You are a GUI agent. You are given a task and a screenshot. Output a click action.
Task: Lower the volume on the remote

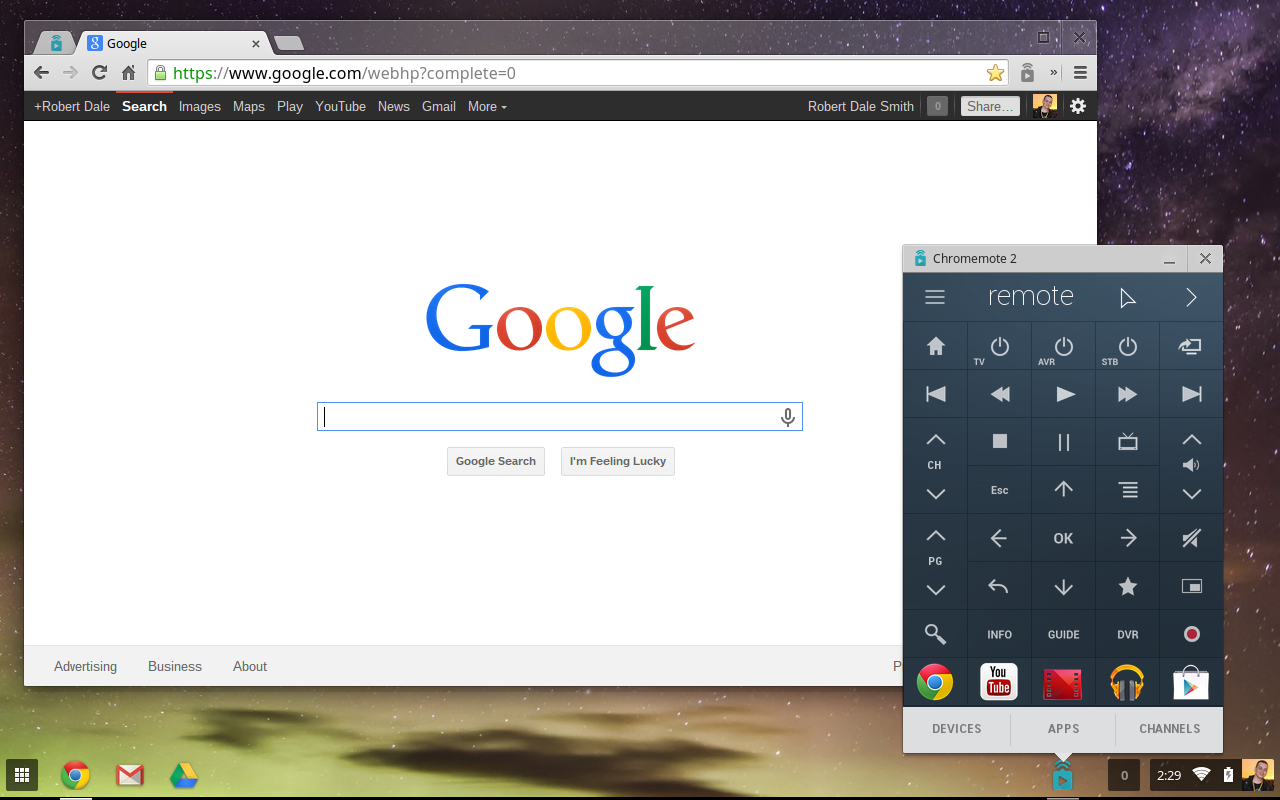(1191, 493)
